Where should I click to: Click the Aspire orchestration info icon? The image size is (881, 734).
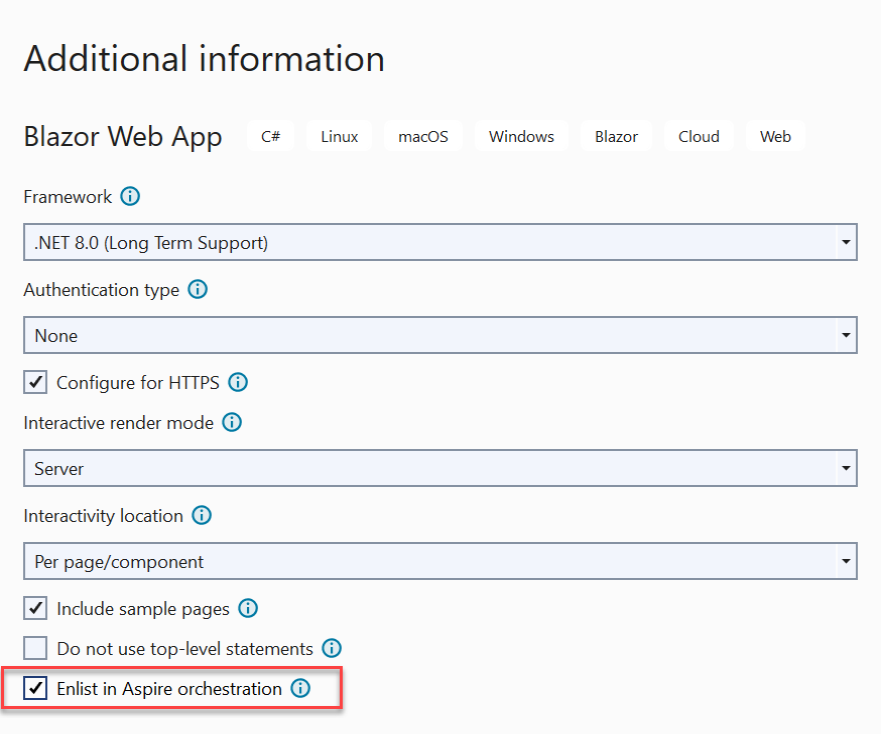[300, 688]
